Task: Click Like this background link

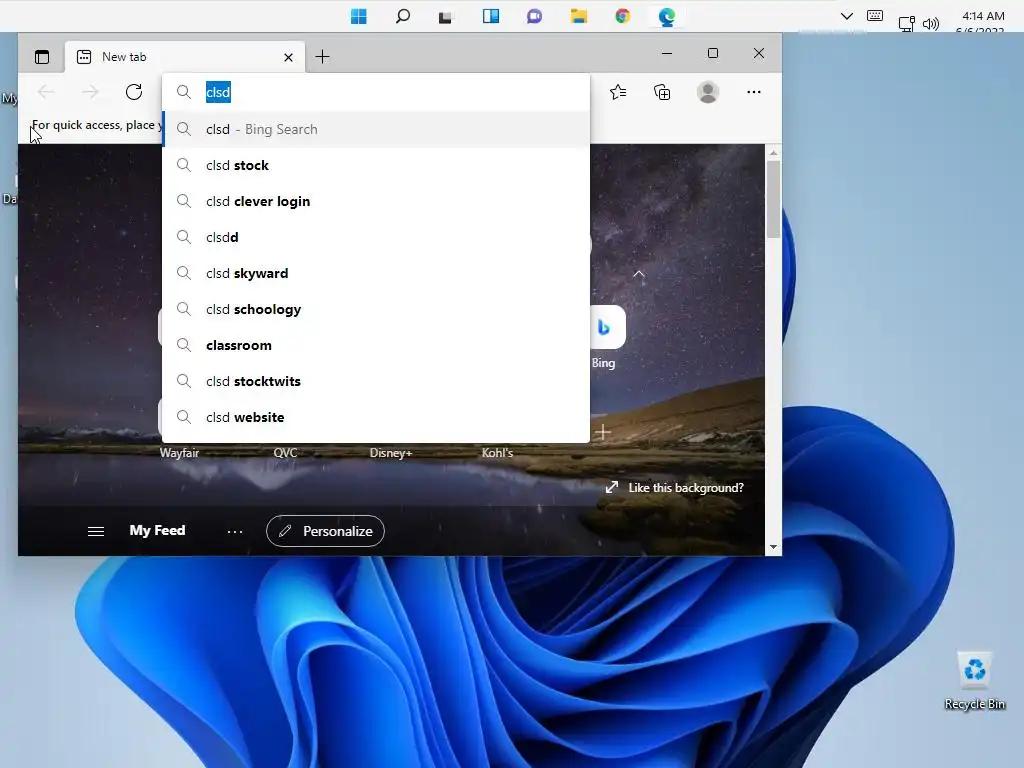Action: (675, 488)
